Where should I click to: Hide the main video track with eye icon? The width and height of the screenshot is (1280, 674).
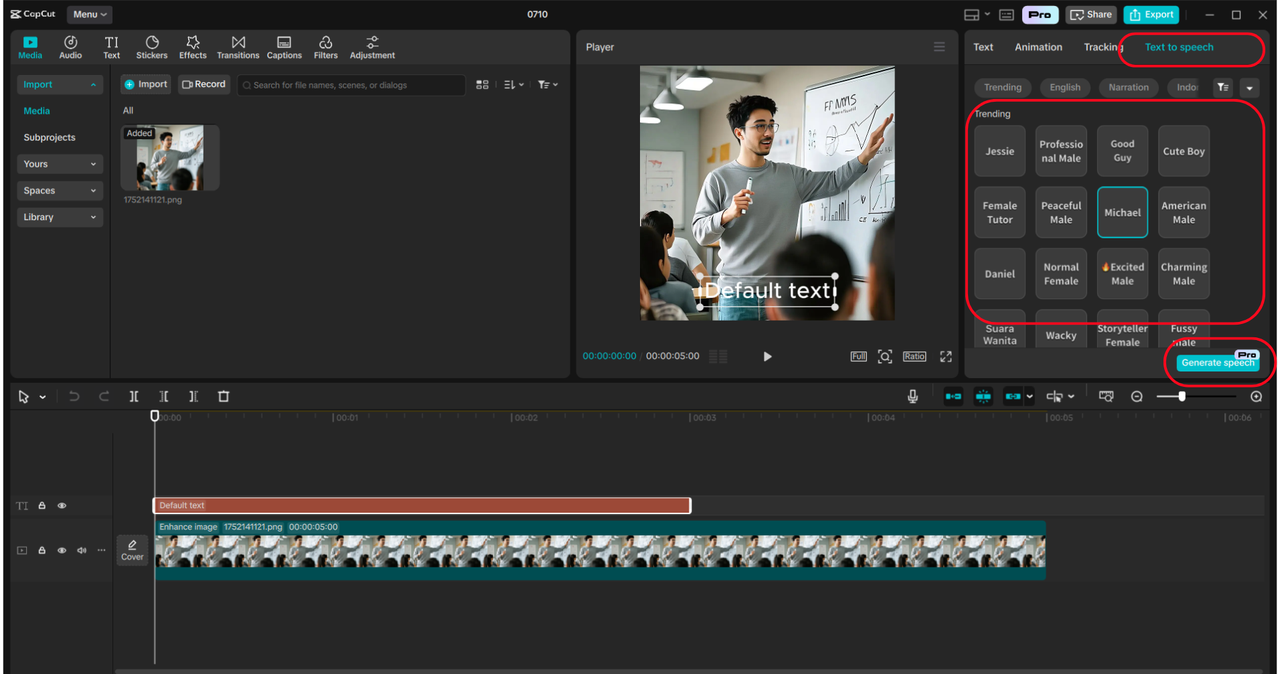tap(62, 551)
